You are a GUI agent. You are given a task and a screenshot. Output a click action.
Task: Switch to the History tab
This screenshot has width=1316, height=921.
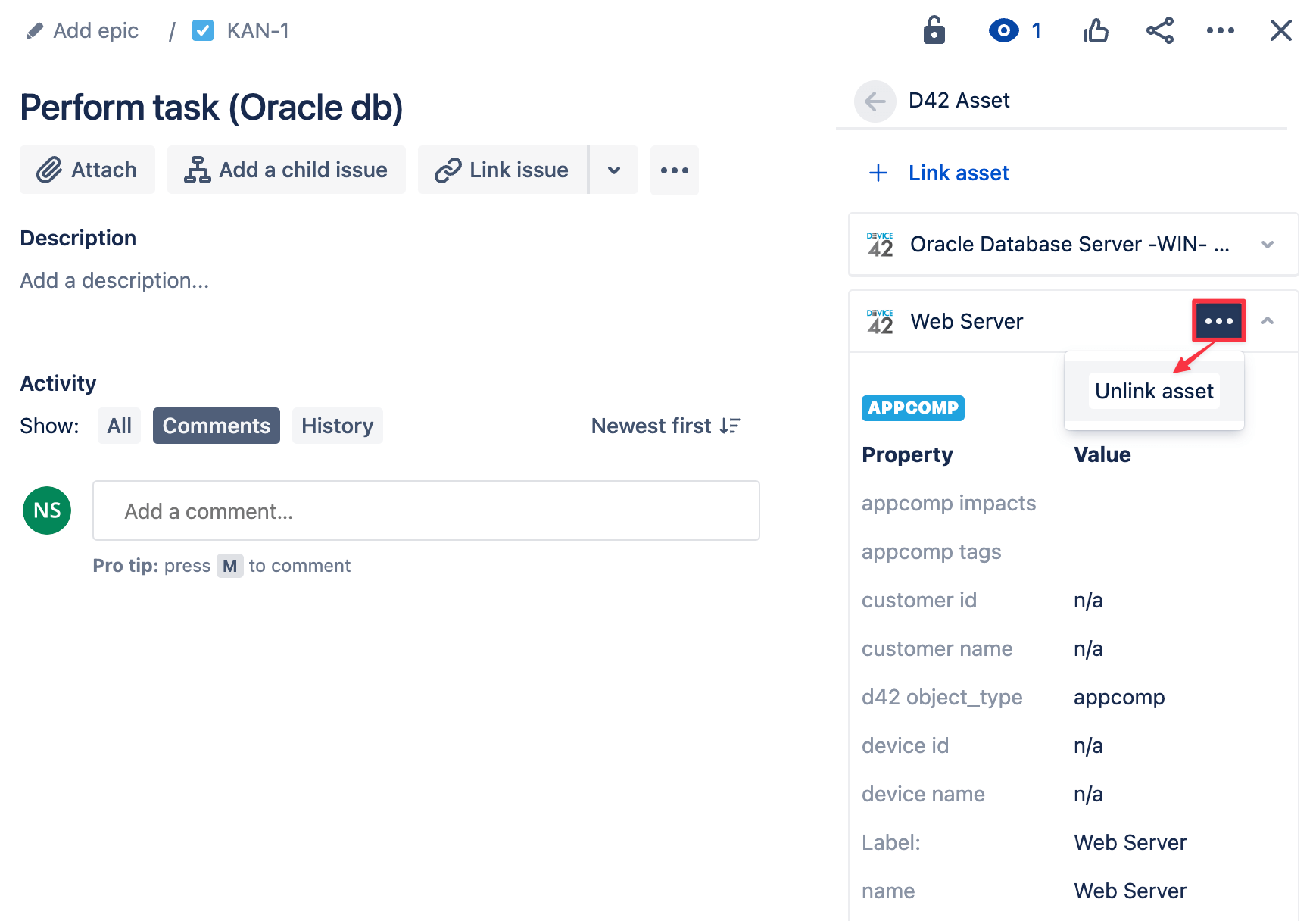pyautogui.click(x=337, y=426)
